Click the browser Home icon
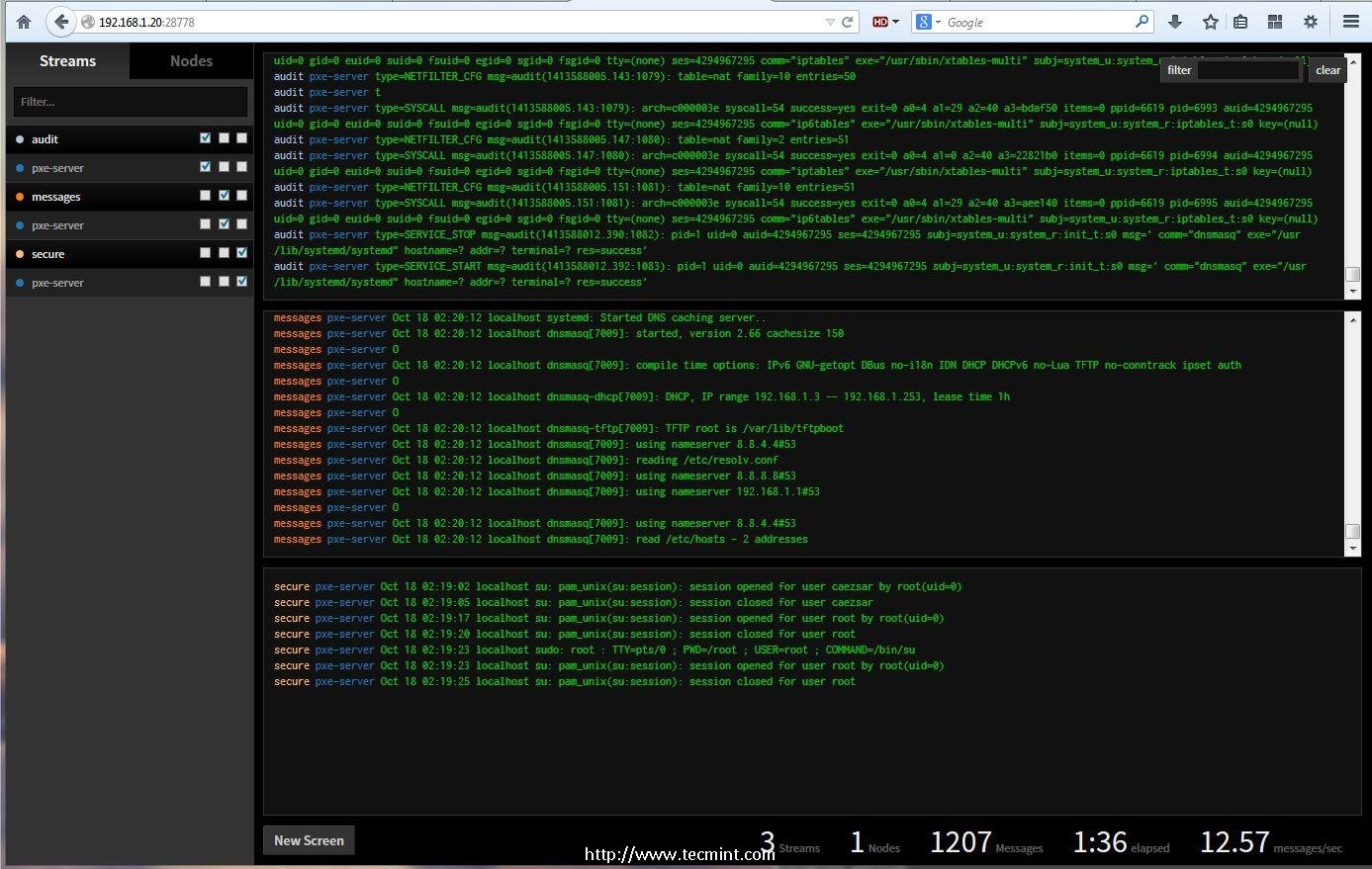1372x869 pixels. pos(24,22)
